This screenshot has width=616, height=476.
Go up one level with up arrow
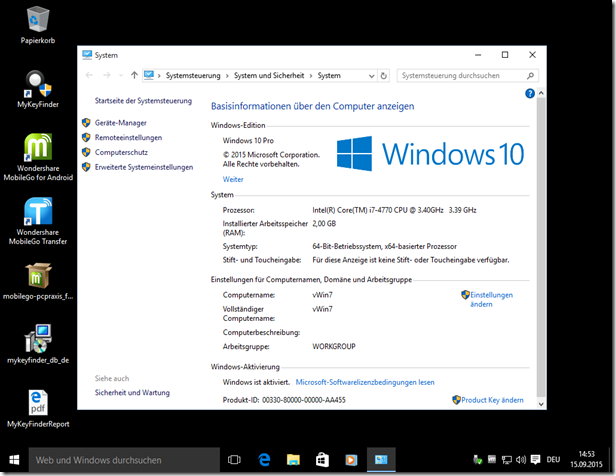click(x=134, y=75)
